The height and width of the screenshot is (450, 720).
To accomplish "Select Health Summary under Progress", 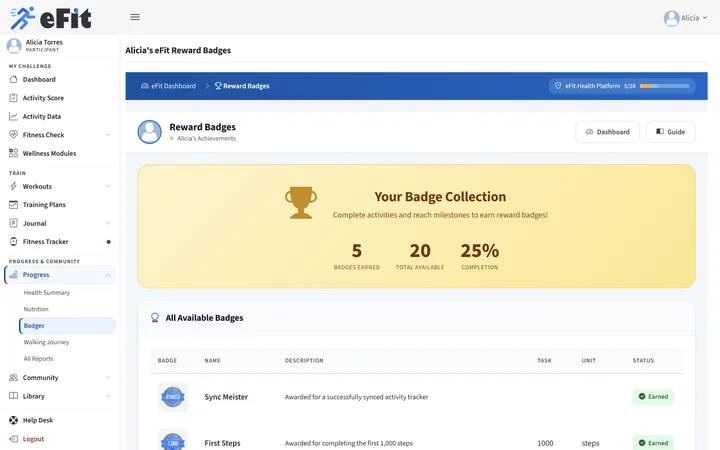I will coord(46,292).
